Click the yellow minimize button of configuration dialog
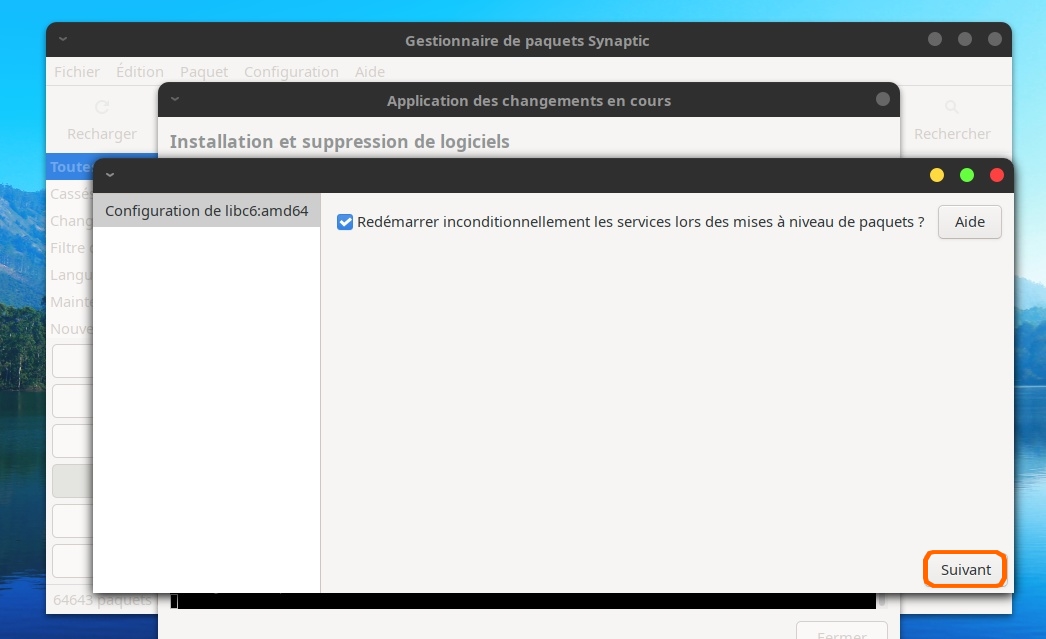Screen dimensions: 1046x639 [937, 175]
